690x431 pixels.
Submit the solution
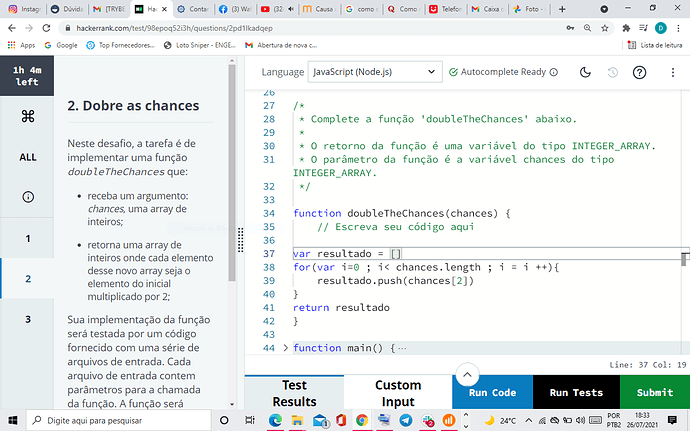(655, 392)
